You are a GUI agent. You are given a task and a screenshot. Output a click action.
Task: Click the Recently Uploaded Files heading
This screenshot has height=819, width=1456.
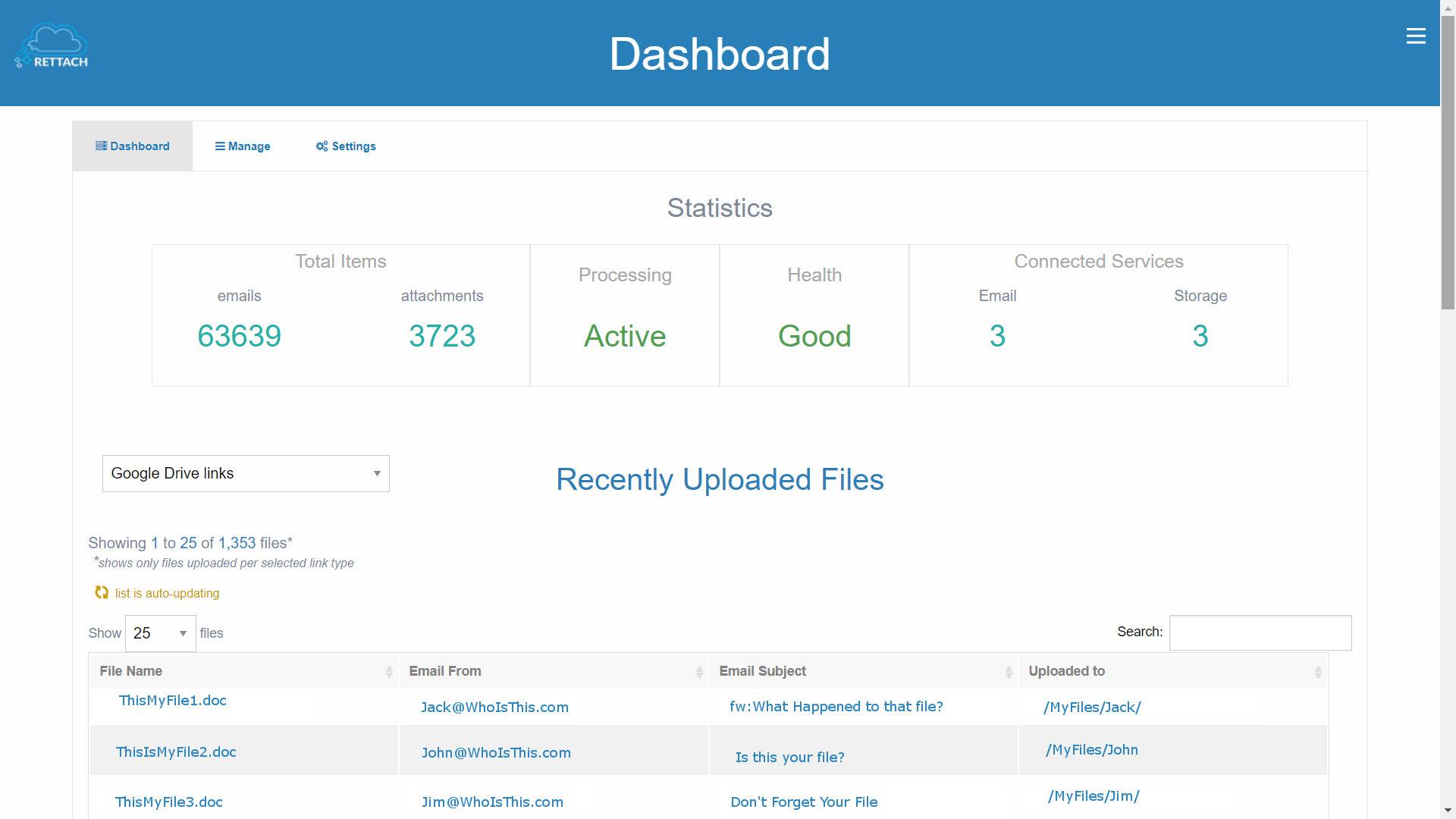point(720,479)
